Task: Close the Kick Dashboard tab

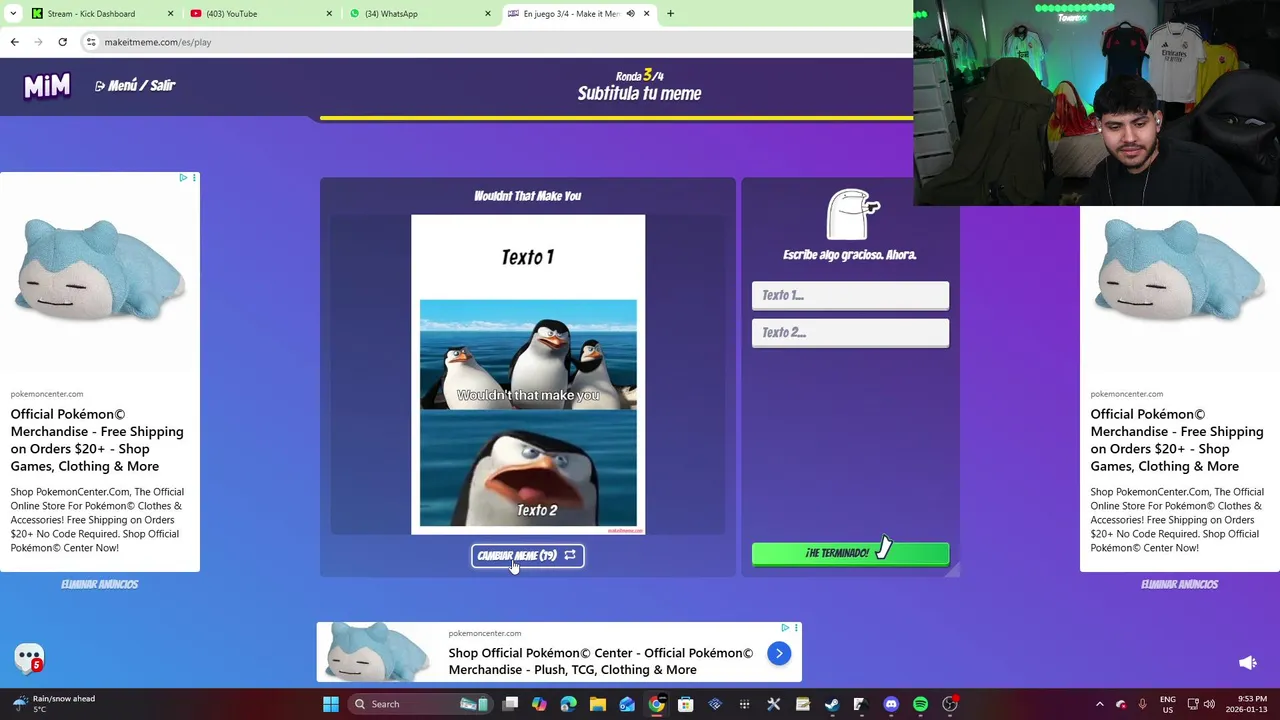Action: (170, 13)
